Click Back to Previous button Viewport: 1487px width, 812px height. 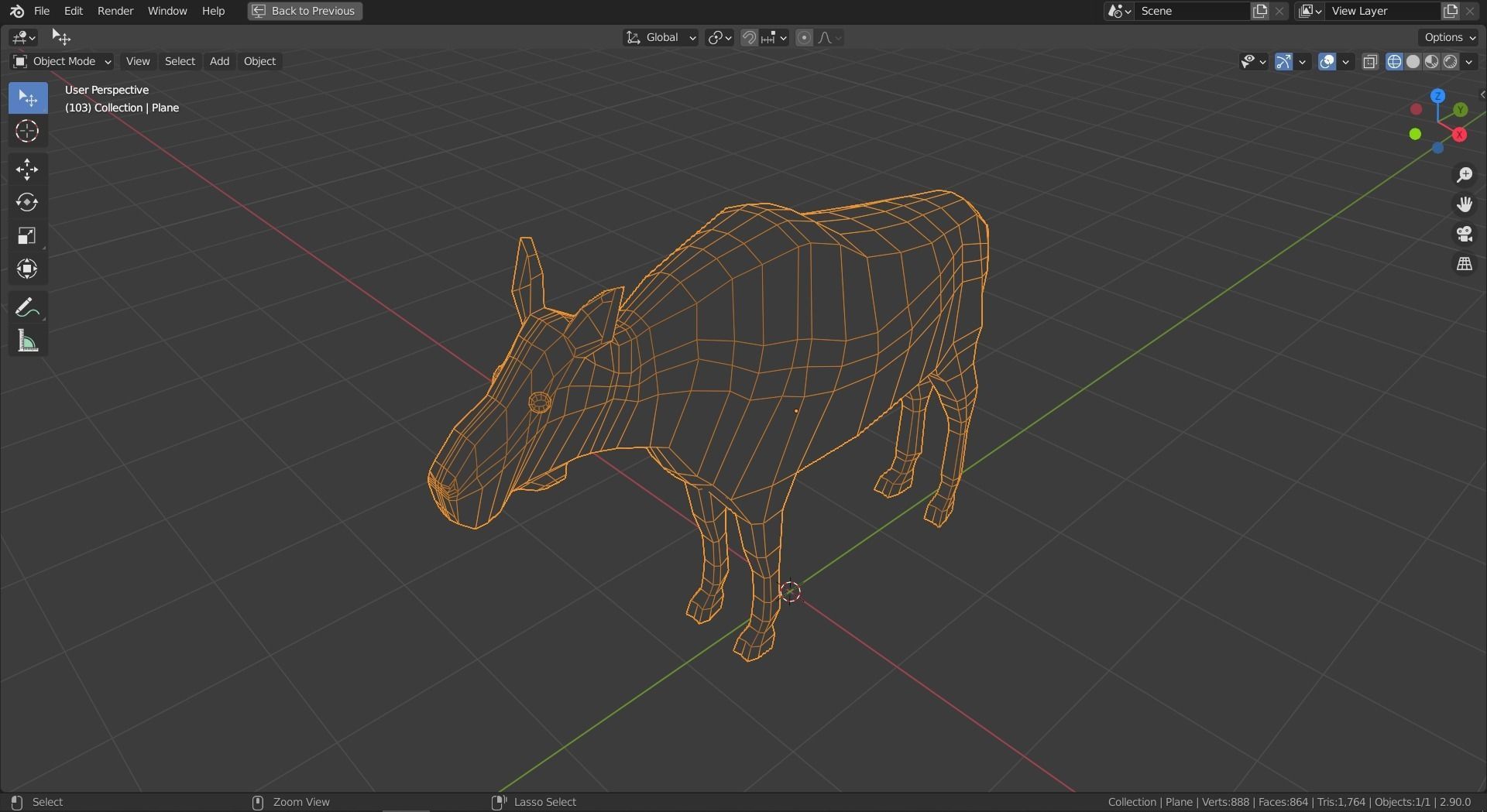[x=305, y=11]
